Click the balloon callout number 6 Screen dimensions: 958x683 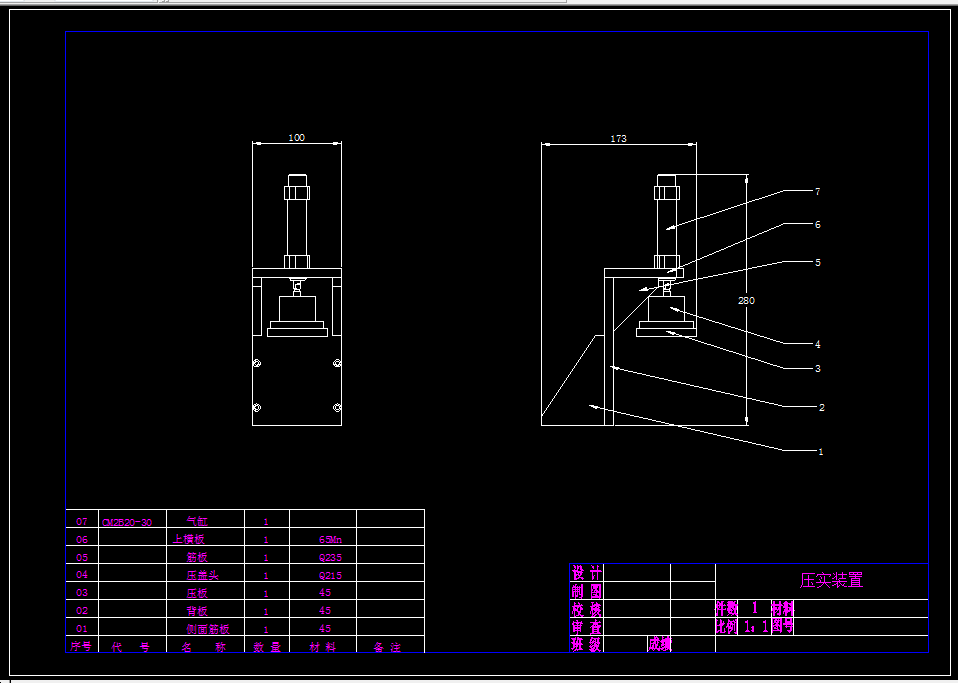(x=817, y=224)
